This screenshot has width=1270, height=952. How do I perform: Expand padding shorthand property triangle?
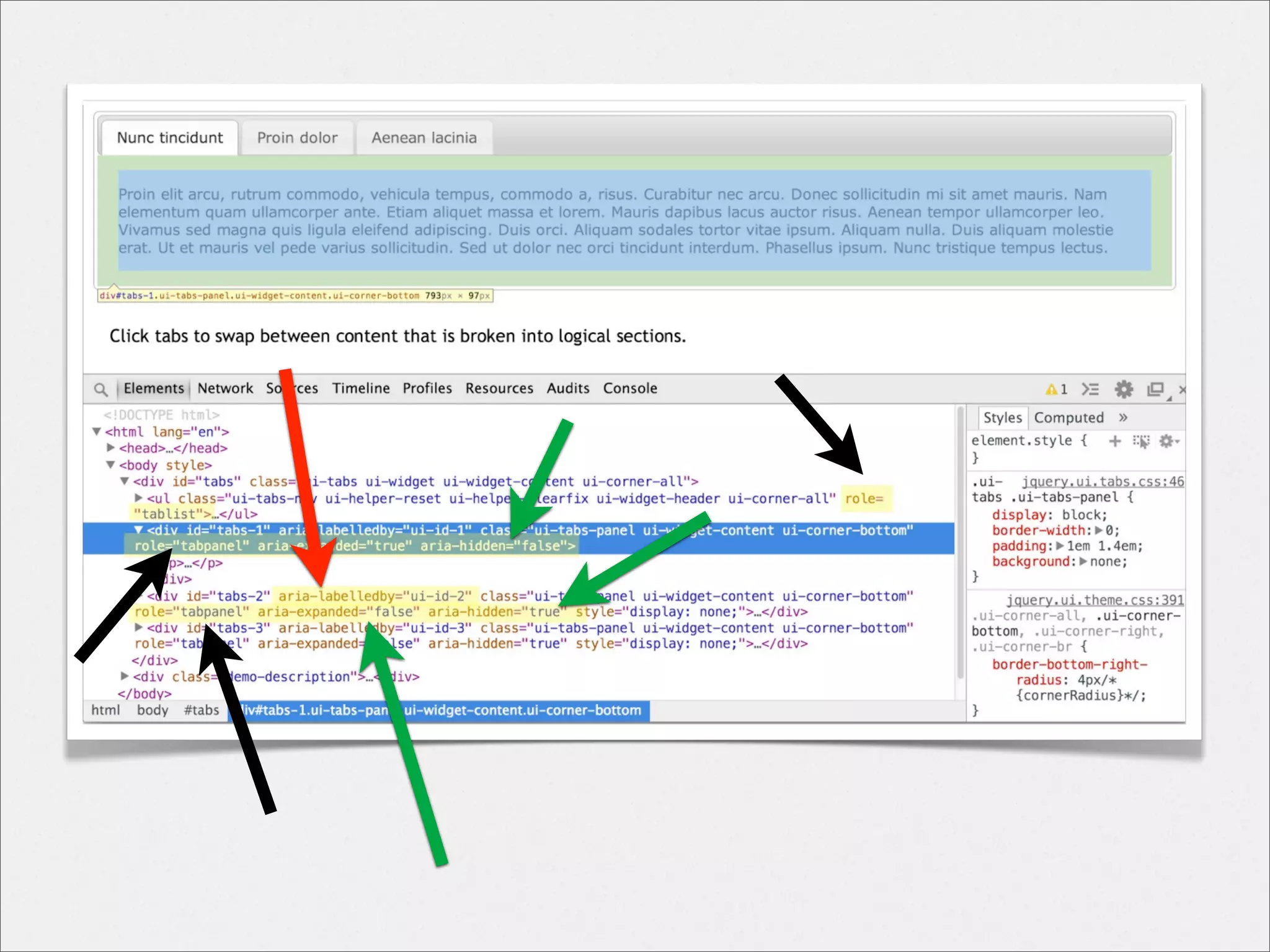1060,545
